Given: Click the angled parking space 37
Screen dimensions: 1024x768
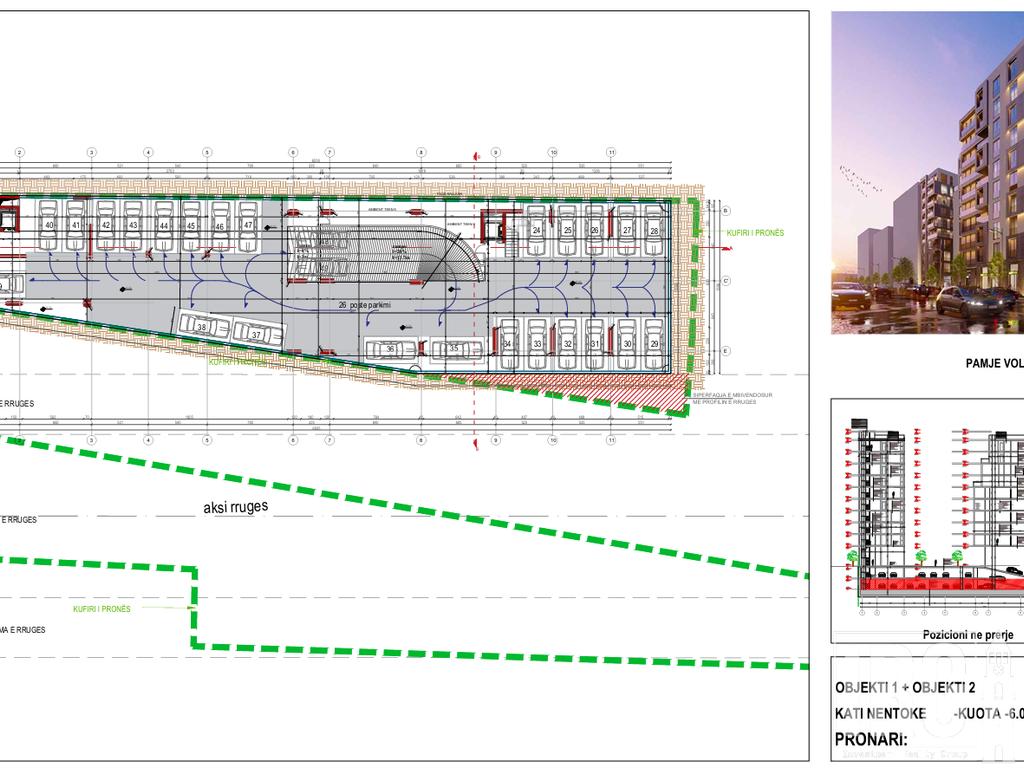Looking at the screenshot, I should pyautogui.click(x=257, y=334).
